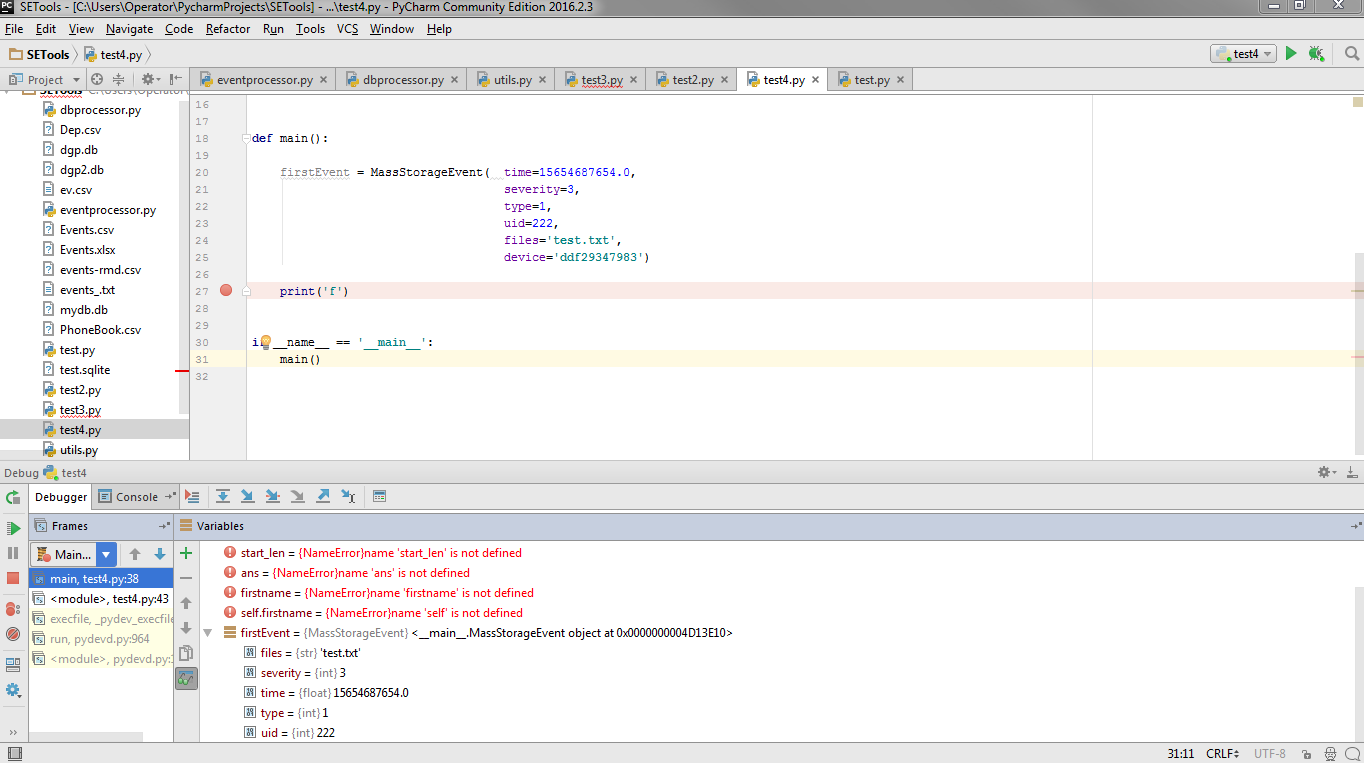Run test4 with the green play button
Image resolution: width=1364 pixels, height=763 pixels.
pos(1291,53)
